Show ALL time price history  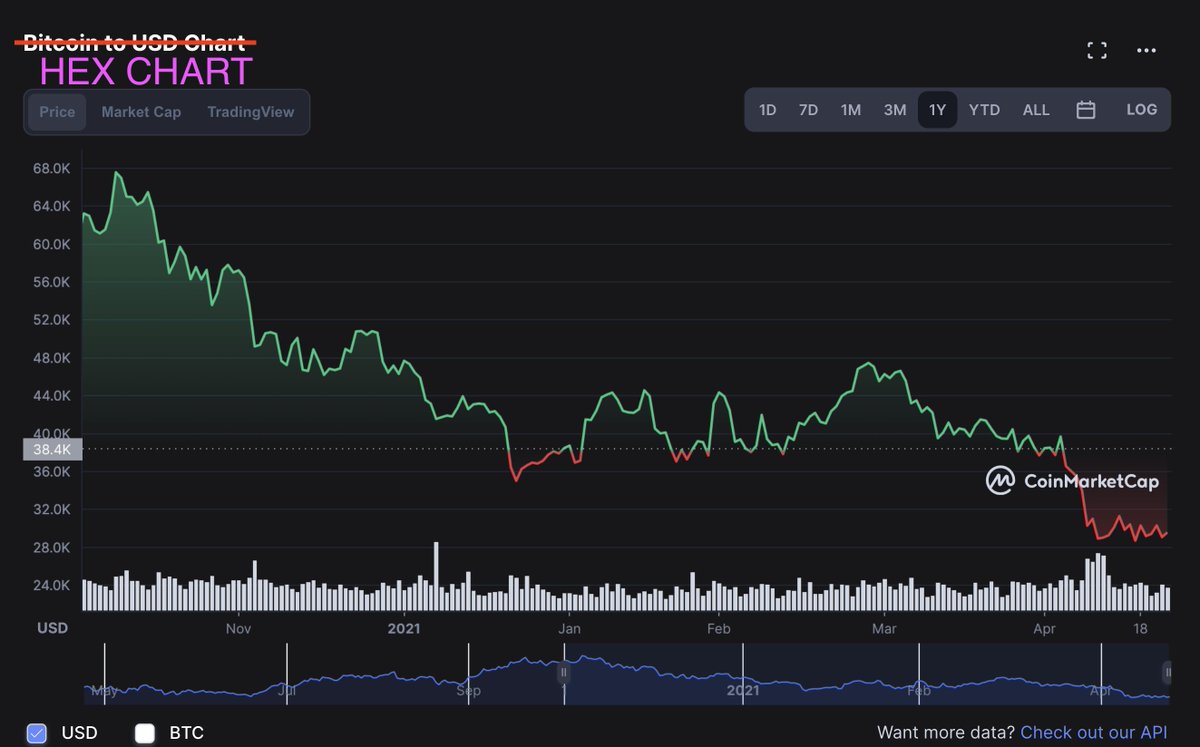coord(1036,110)
